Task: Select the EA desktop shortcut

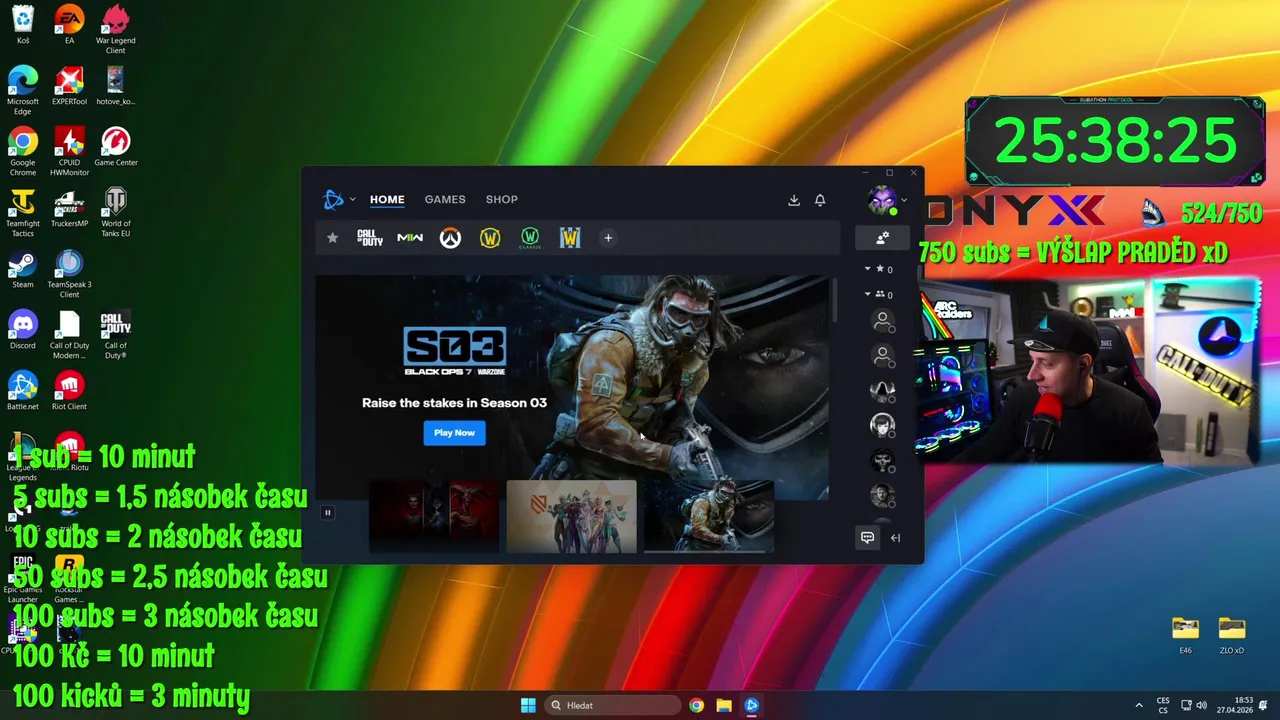Action: pos(69,25)
